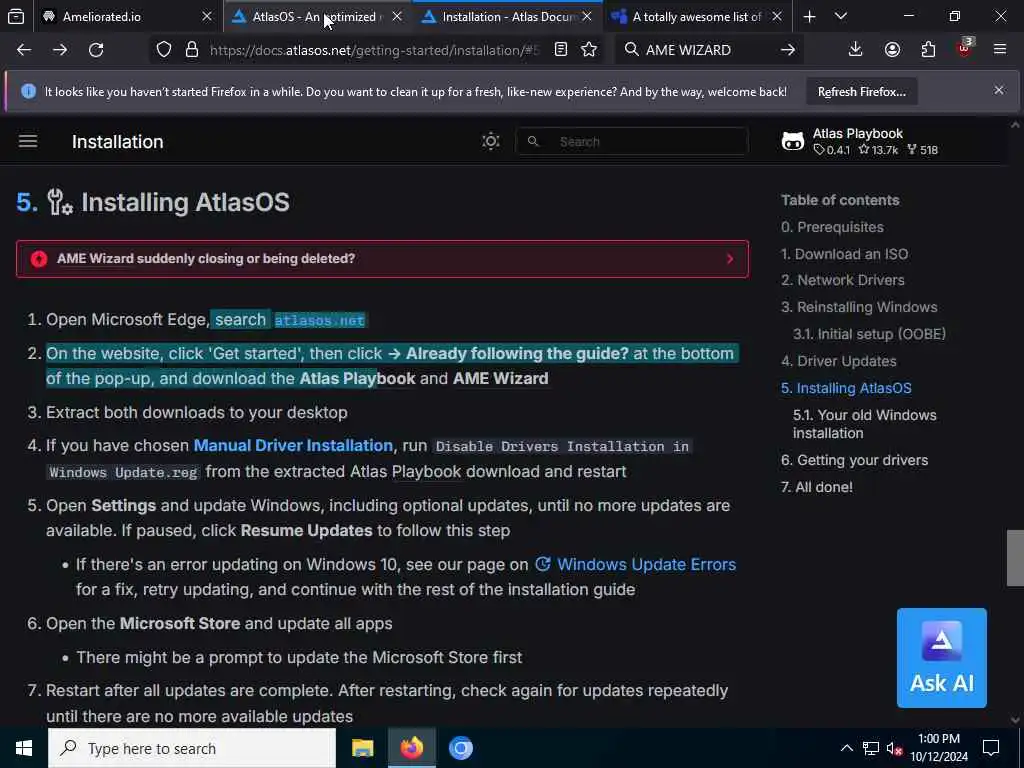Click the 5. Installing AtlasOS heading
The width and height of the screenshot is (1024, 768).
click(x=153, y=202)
